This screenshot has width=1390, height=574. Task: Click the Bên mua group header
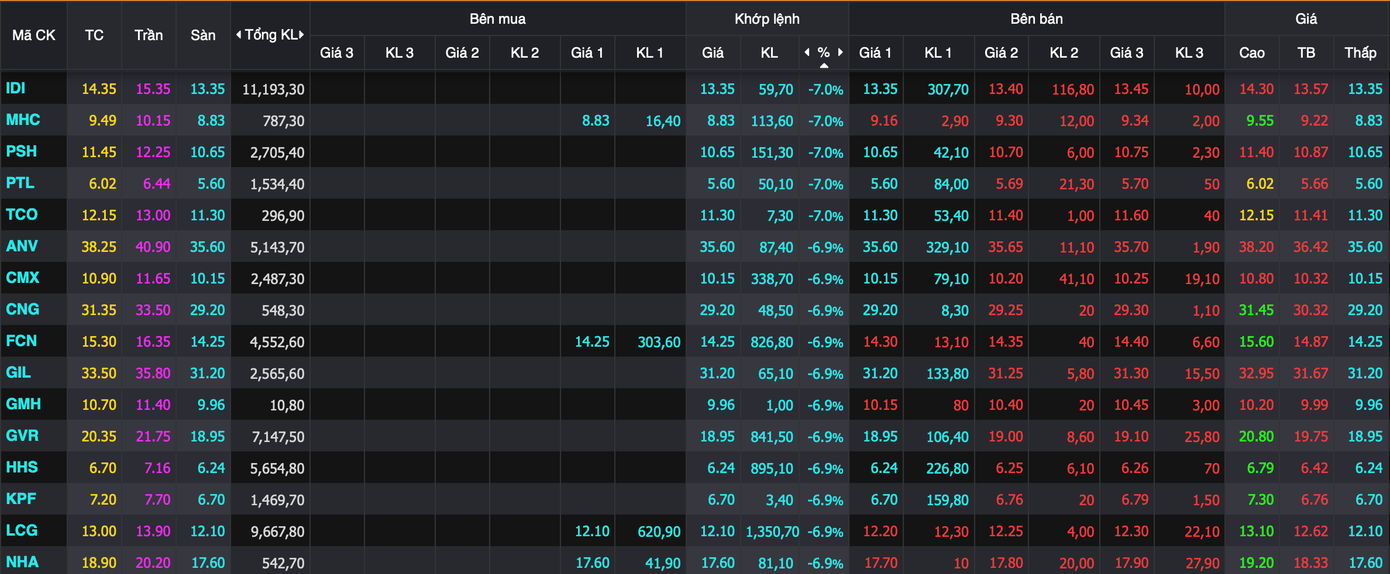coord(497,19)
